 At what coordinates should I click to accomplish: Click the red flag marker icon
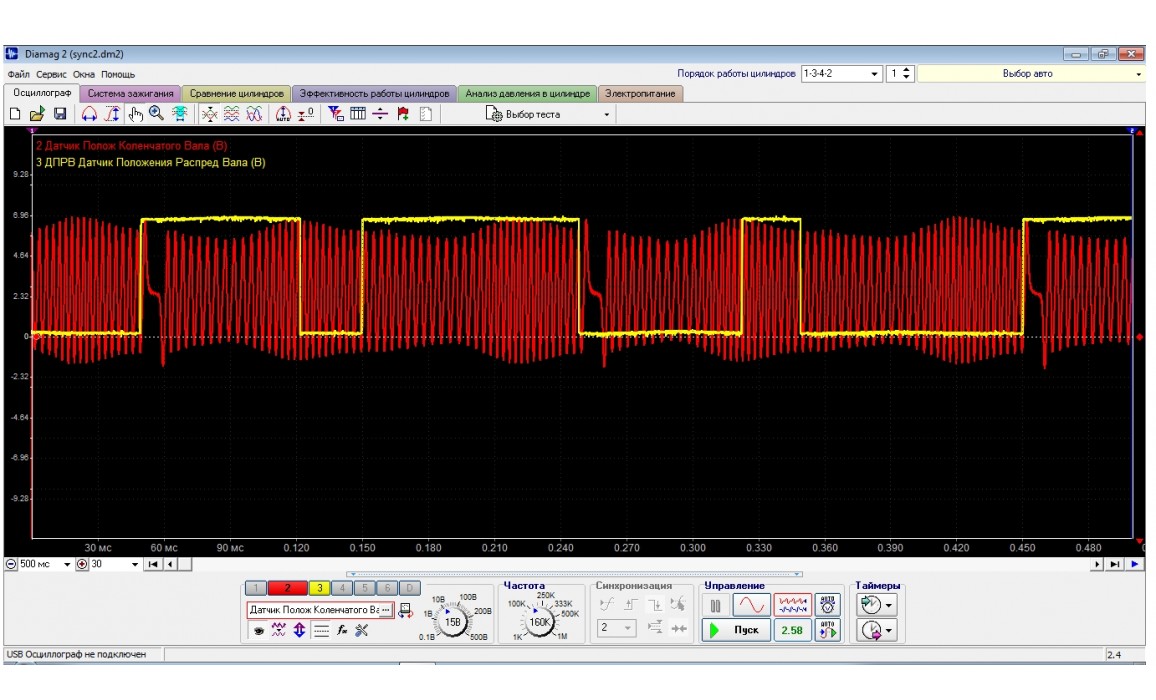[x=403, y=114]
